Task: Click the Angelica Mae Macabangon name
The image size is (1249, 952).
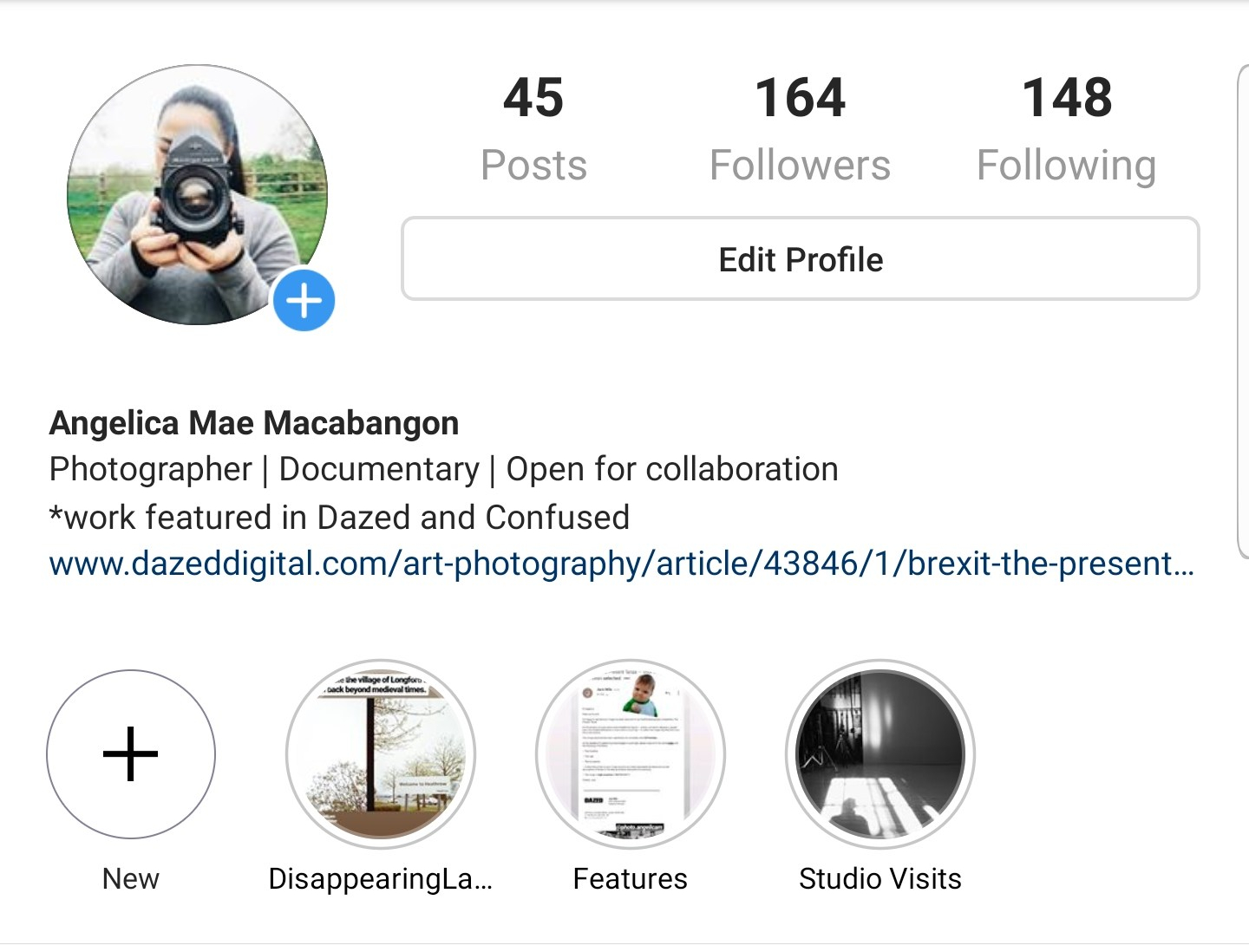Action: click(254, 423)
